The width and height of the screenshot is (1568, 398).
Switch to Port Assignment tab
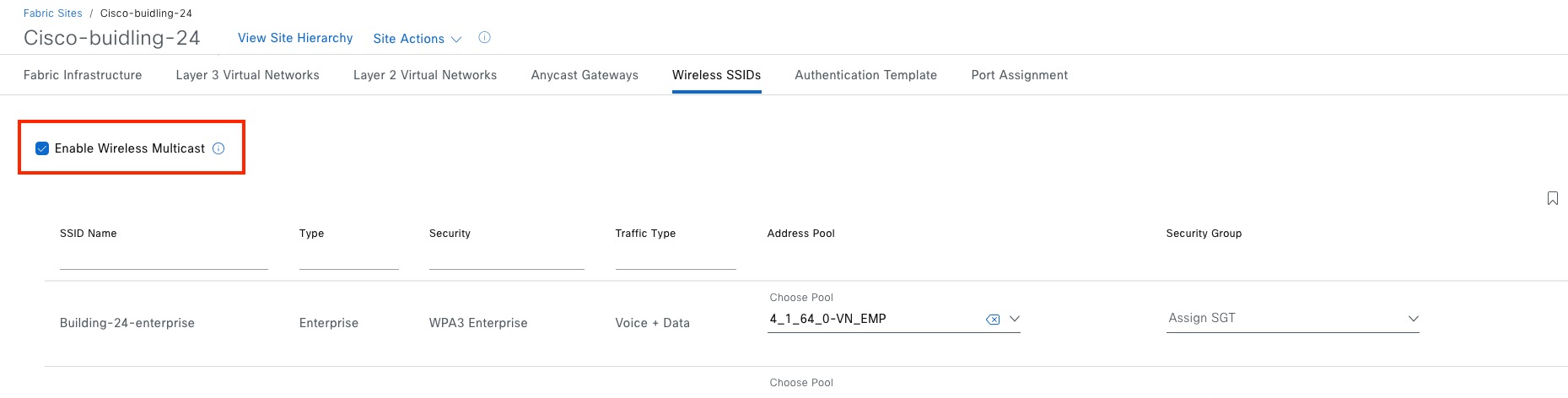click(x=1019, y=75)
